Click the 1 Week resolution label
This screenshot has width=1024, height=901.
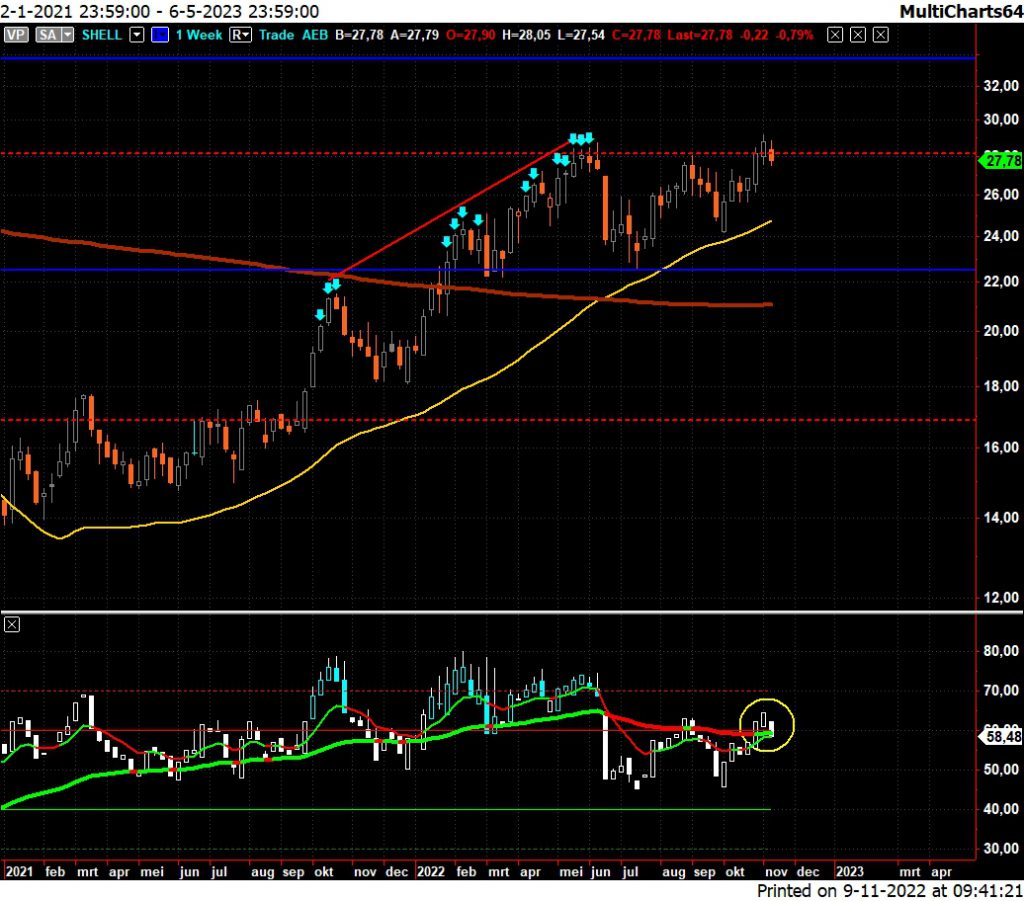tap(198, 35)
